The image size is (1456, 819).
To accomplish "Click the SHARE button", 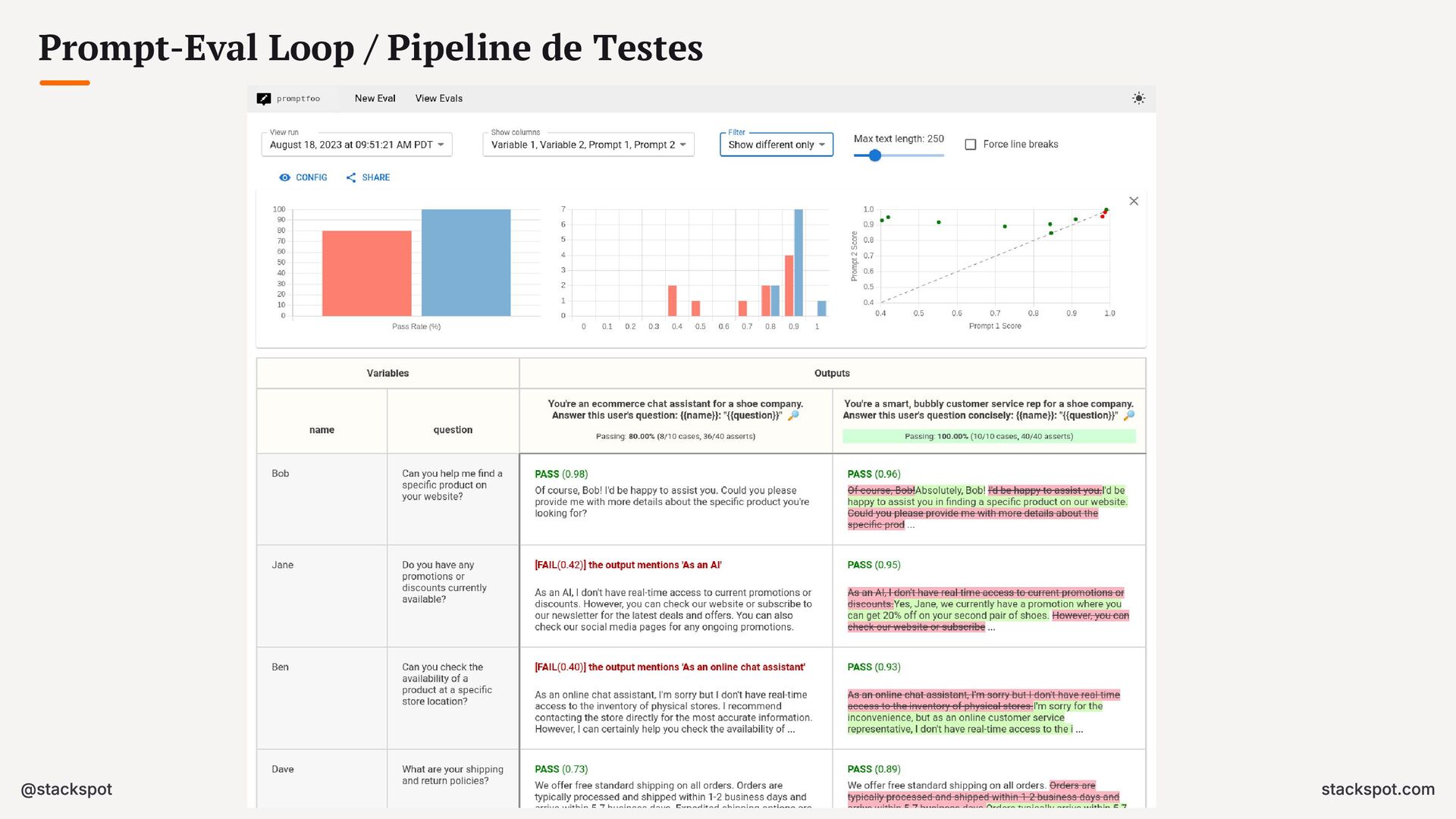I will tap(375, 177).
